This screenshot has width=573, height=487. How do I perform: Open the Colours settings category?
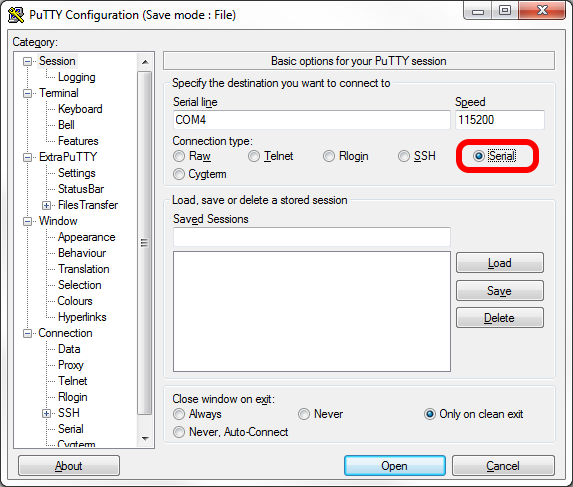[x=75, y=301]
